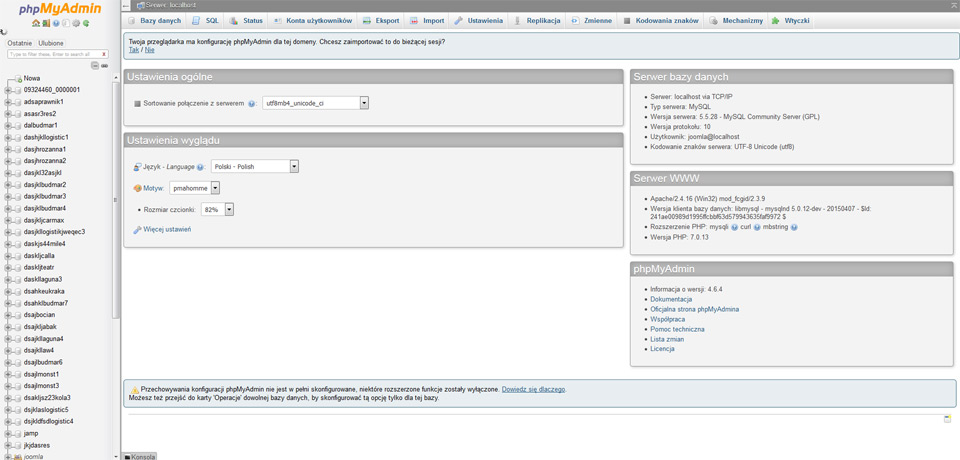Open the Wtyczki tab
This screenshot has height=460, width=960.
coord(791,21)
